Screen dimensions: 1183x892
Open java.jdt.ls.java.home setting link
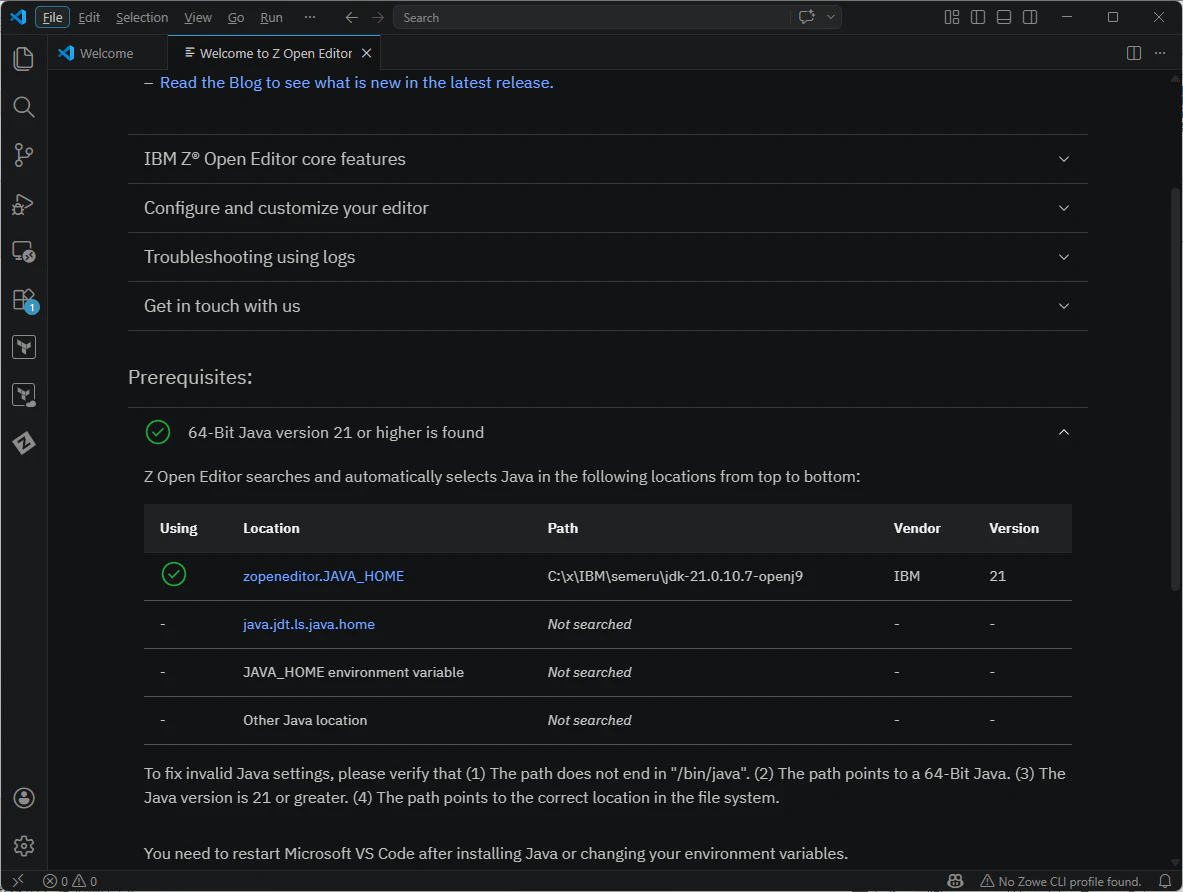pyautogui.click(x=309, y=624)
